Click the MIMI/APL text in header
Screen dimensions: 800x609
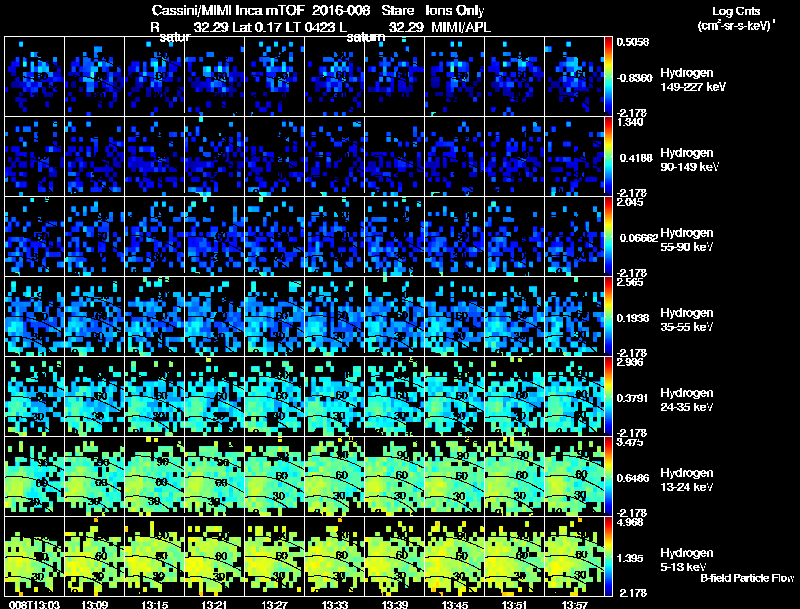(461, 27)
